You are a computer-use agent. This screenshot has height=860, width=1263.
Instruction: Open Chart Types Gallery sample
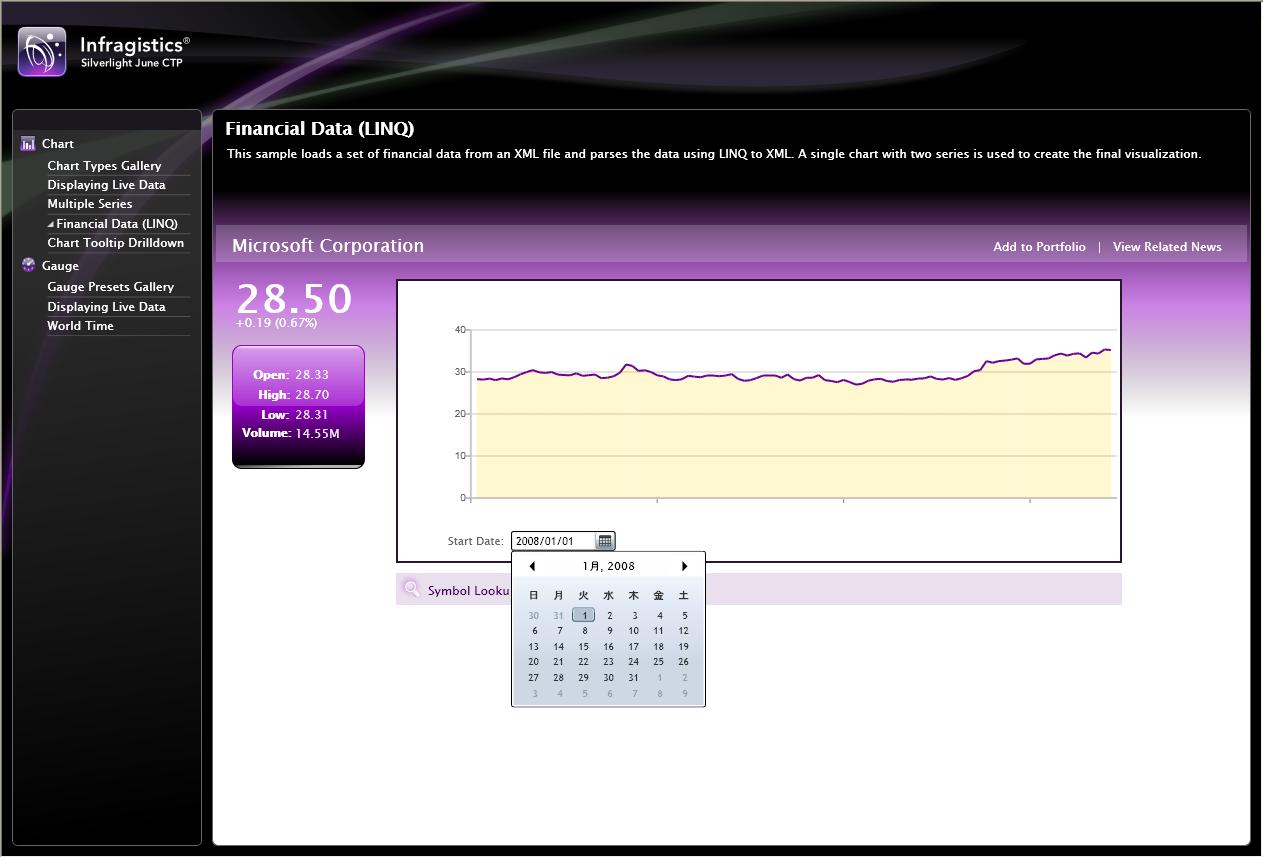(x=104, y=166)
